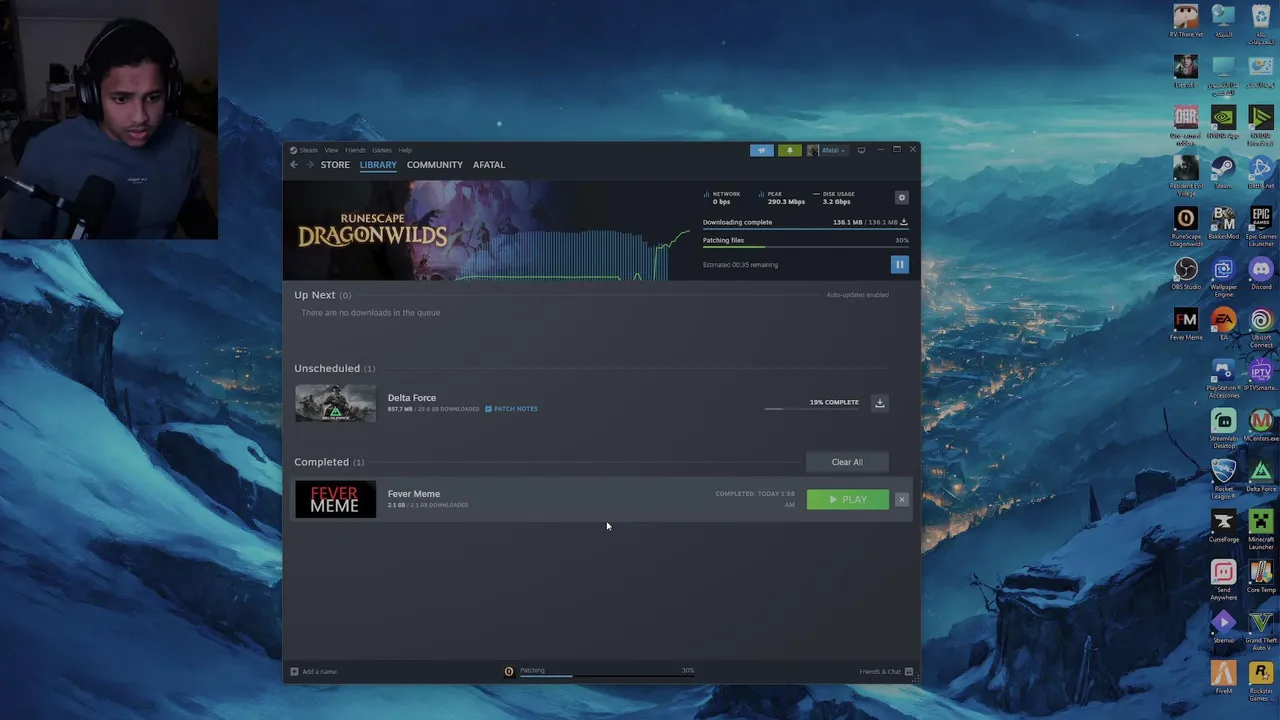The image size is (1280, 720).
Task: Open the Steam menu
Action: [304, 150]
